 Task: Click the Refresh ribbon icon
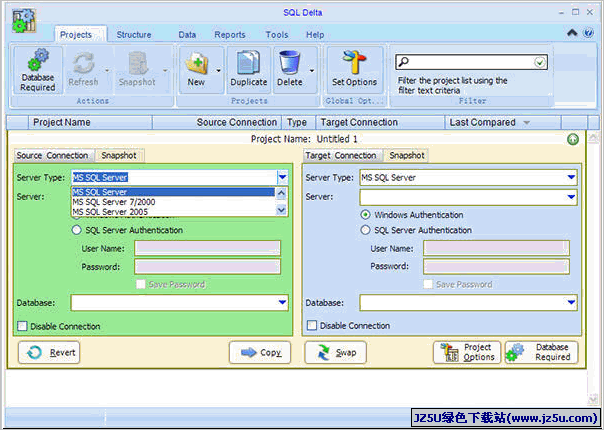84,63
